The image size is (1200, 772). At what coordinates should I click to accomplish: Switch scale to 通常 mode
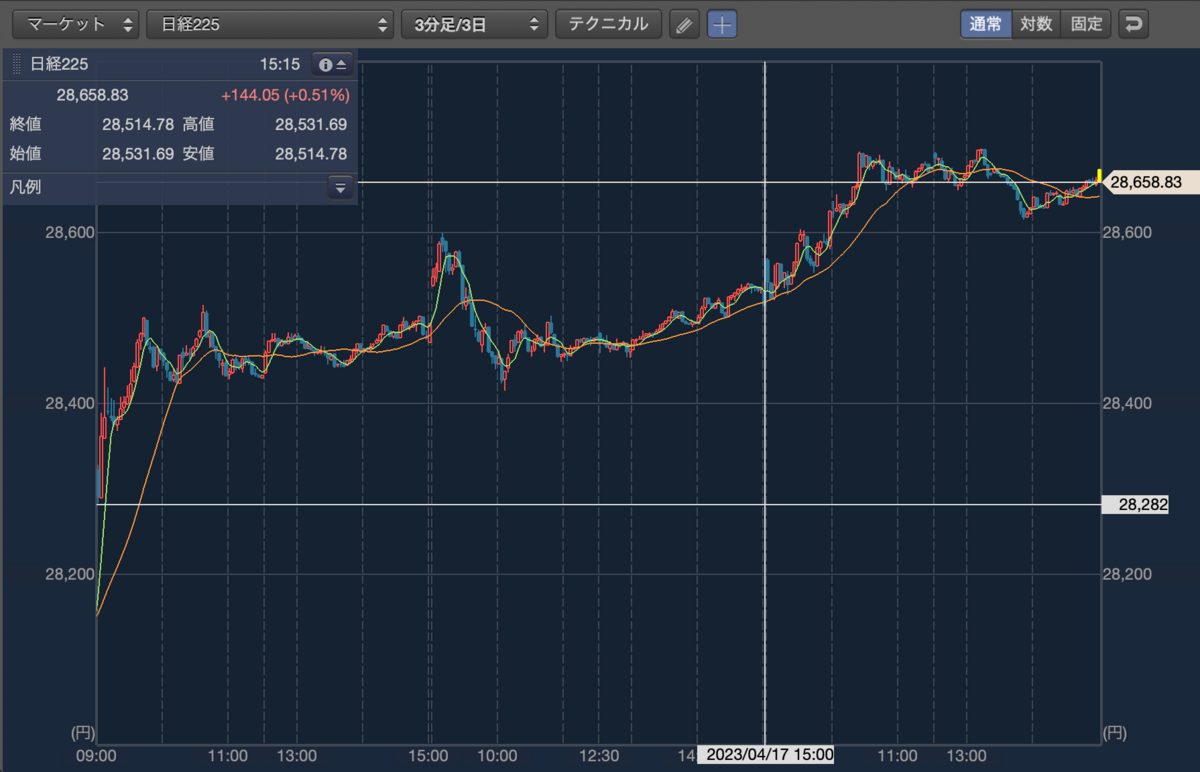986,24
